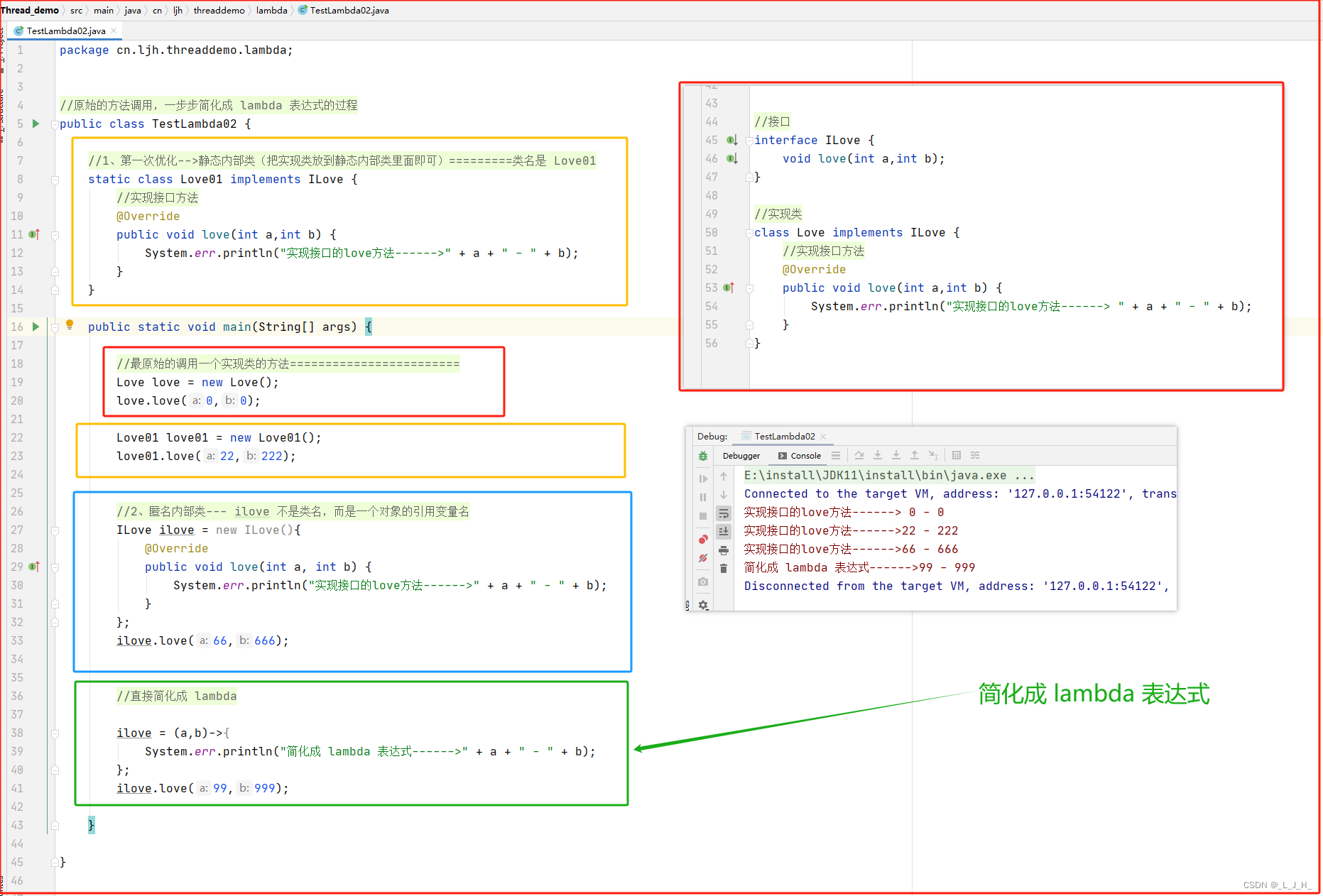This screenshot has width=1323, height=896.
Task: Click the ilove variable on line 38
Action: (134, 733)
